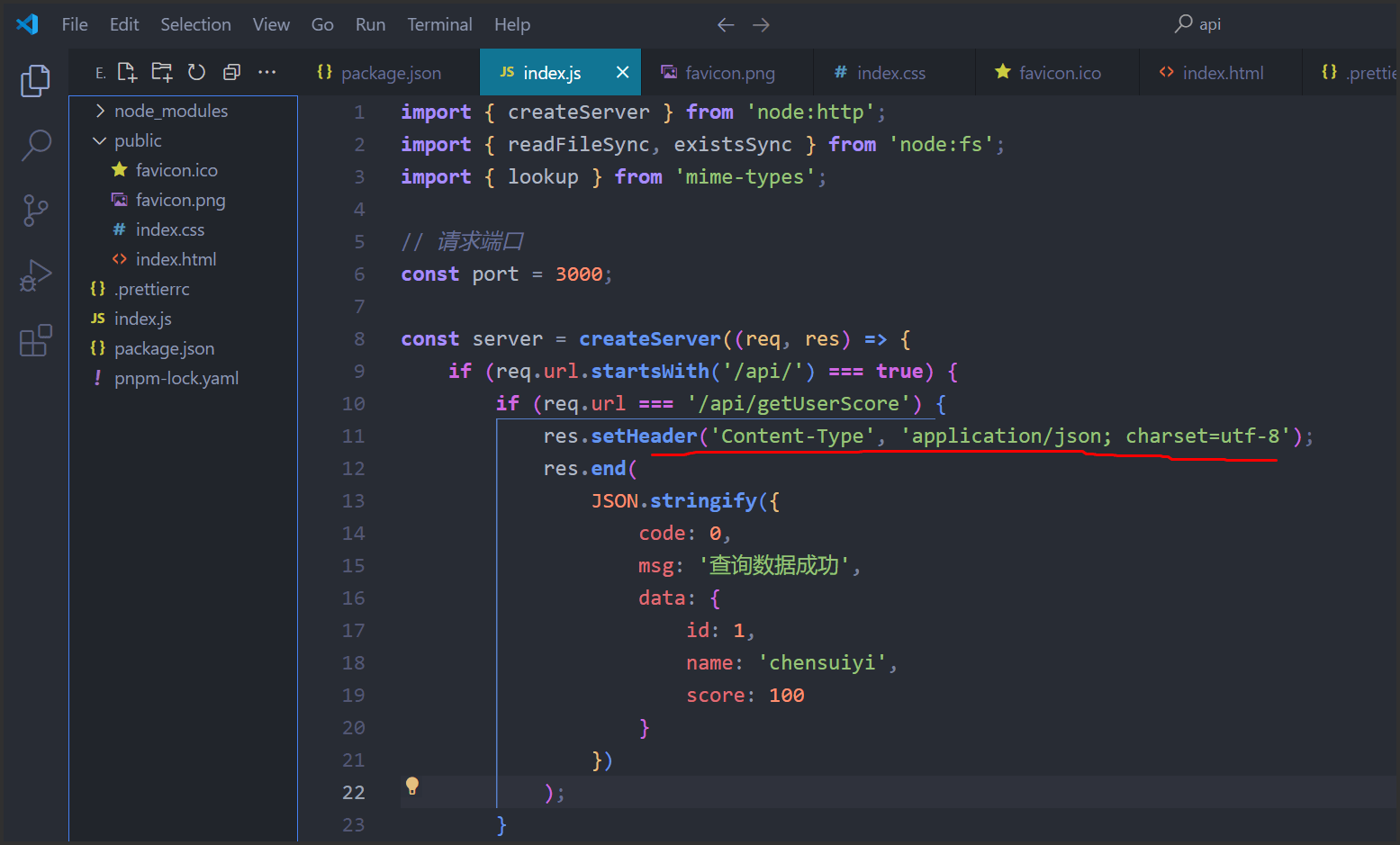Click line number 22 in the gutter

coord(354,793)
